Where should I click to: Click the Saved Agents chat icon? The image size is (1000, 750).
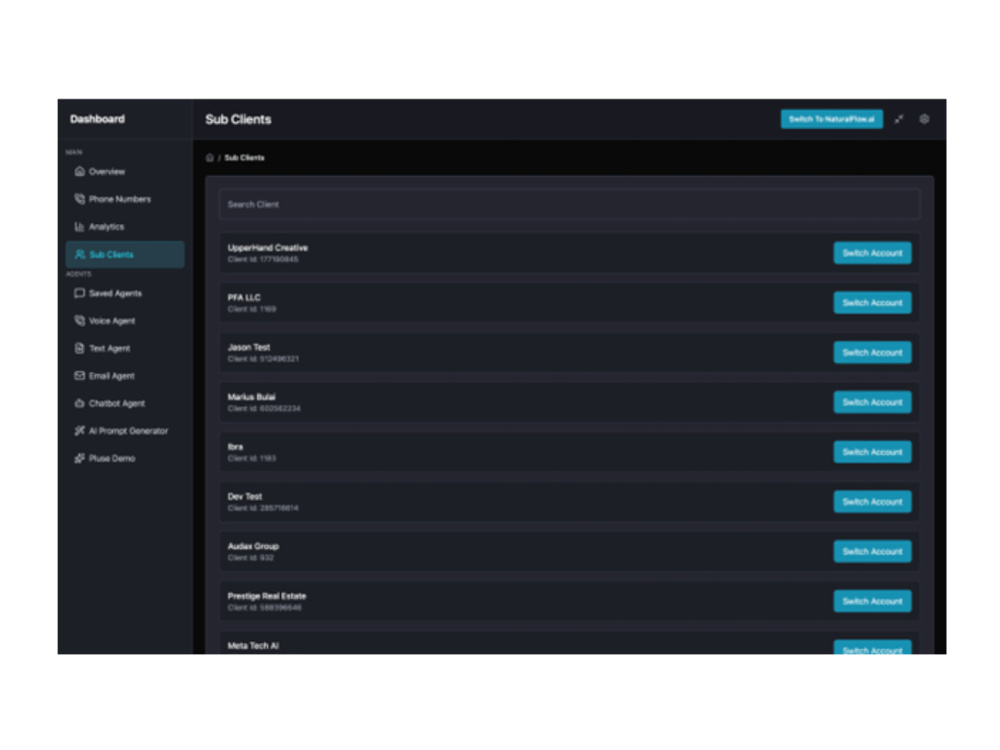click(80, 293)
